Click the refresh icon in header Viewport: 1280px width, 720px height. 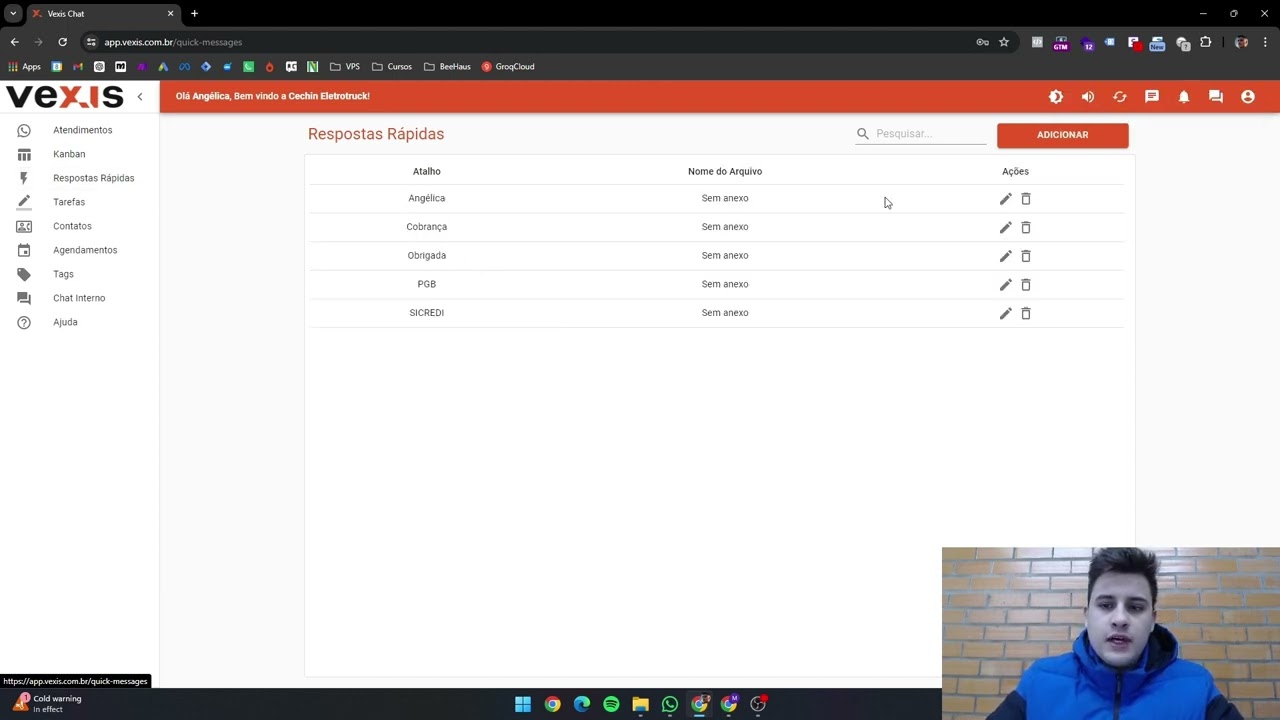(1120, 97)
